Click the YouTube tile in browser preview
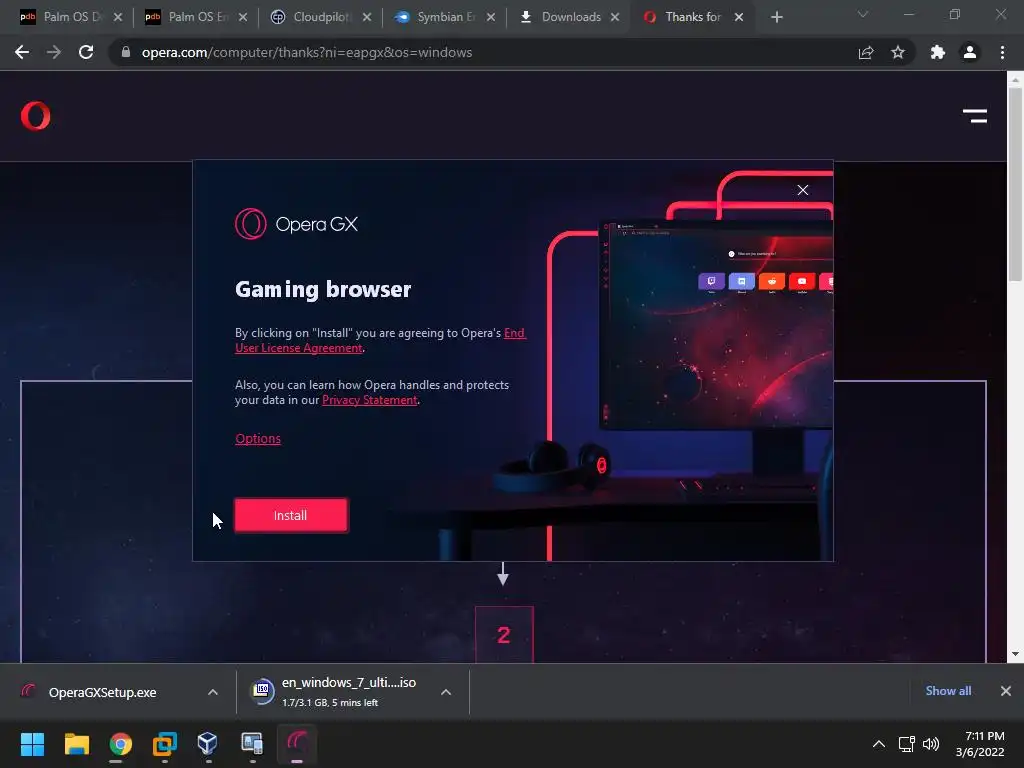The height and width of the screenshot is (768, 1024). (802, 281)
